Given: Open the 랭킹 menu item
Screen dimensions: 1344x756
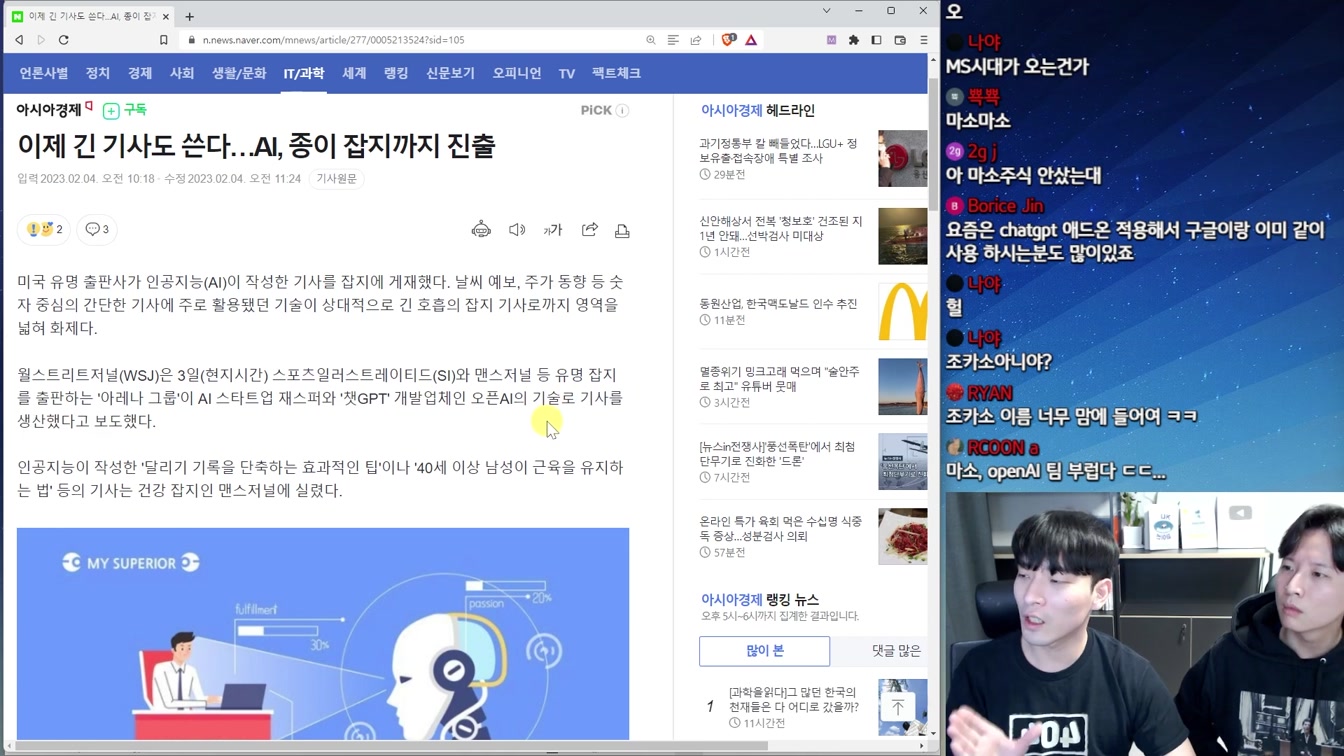Looking at the screenshot, I should click(396, 73).
